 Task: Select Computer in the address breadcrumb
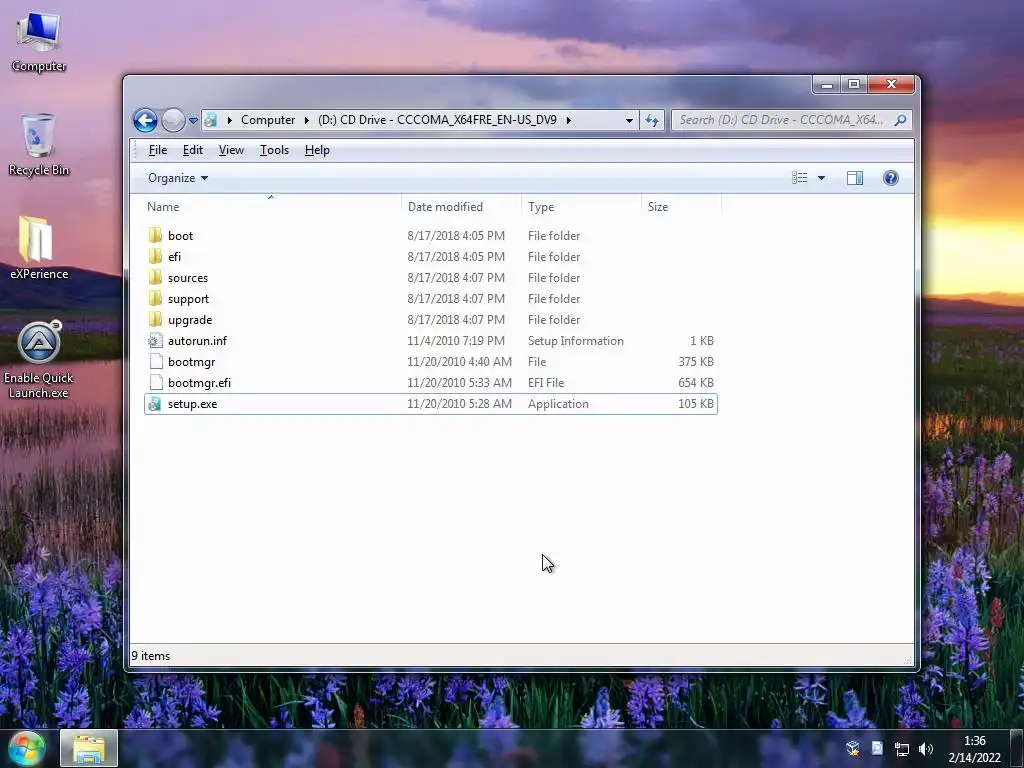pyautogui.click(x=268, y=120)
